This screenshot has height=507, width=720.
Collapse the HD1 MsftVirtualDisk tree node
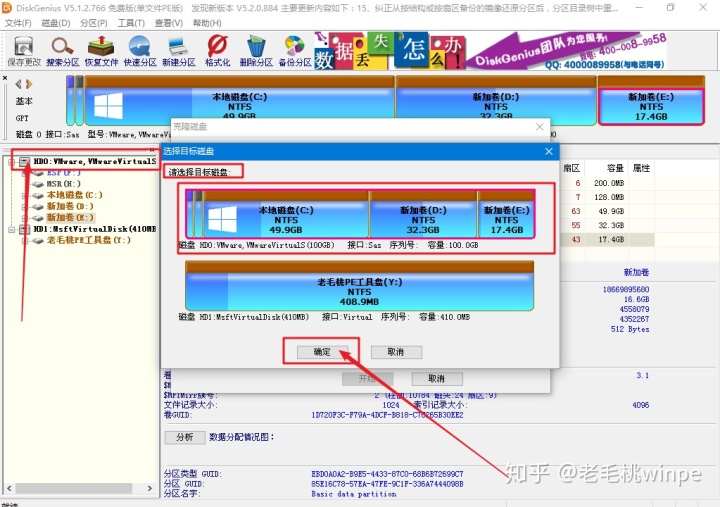click(x=11, y=229)
